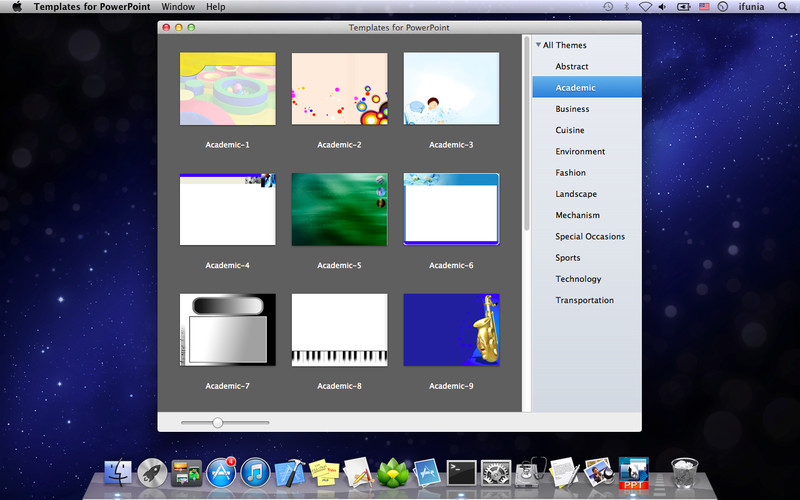This screenshot has height=500, width=800.
Task: Open System Preferences gear in dock
Action: coord(496,472)
